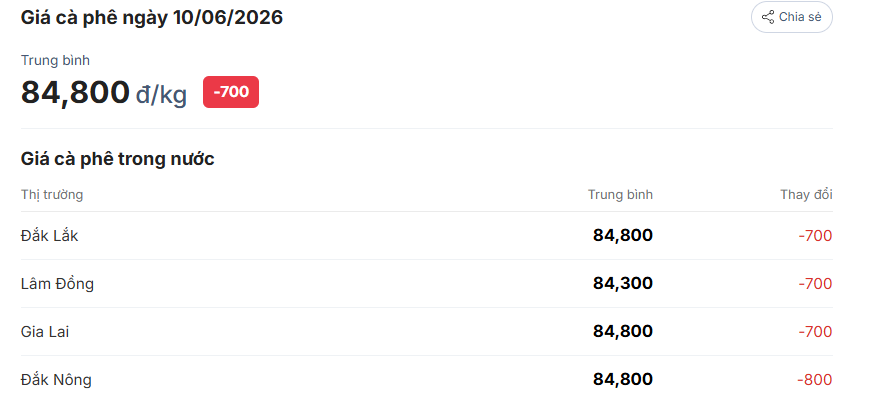The width and height of the screenshot is (886, 397).
Task: Click Đắk Lắk price 84,800
Action: tap(623, 235)
